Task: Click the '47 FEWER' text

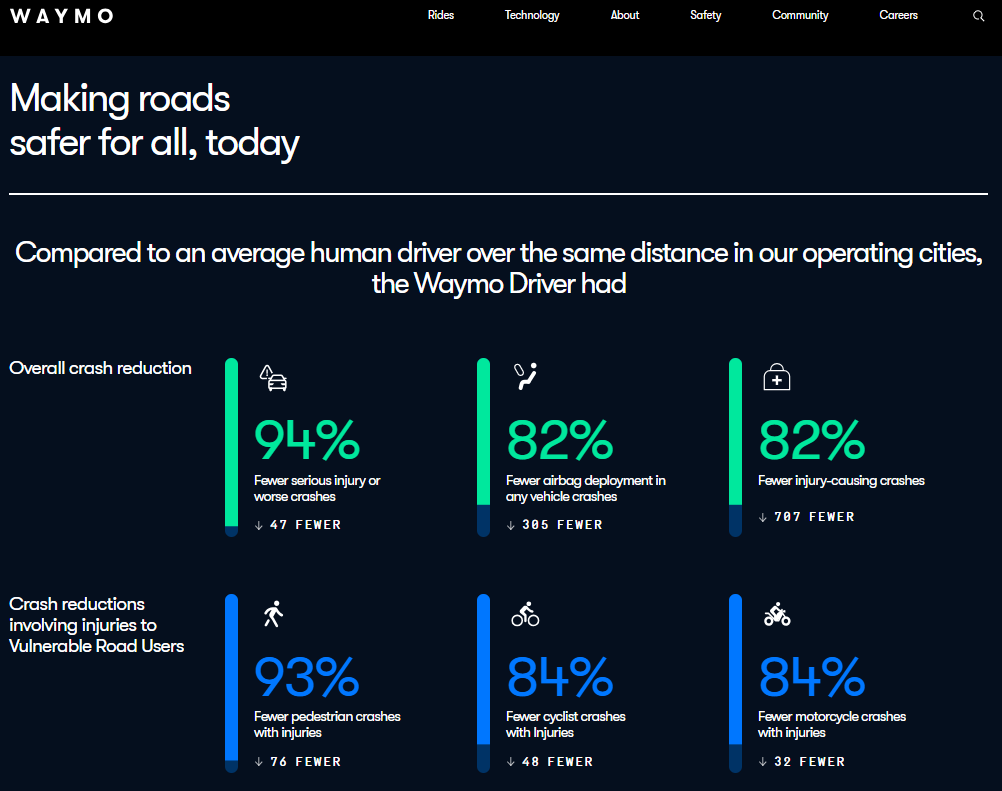Action: [305, 525]
